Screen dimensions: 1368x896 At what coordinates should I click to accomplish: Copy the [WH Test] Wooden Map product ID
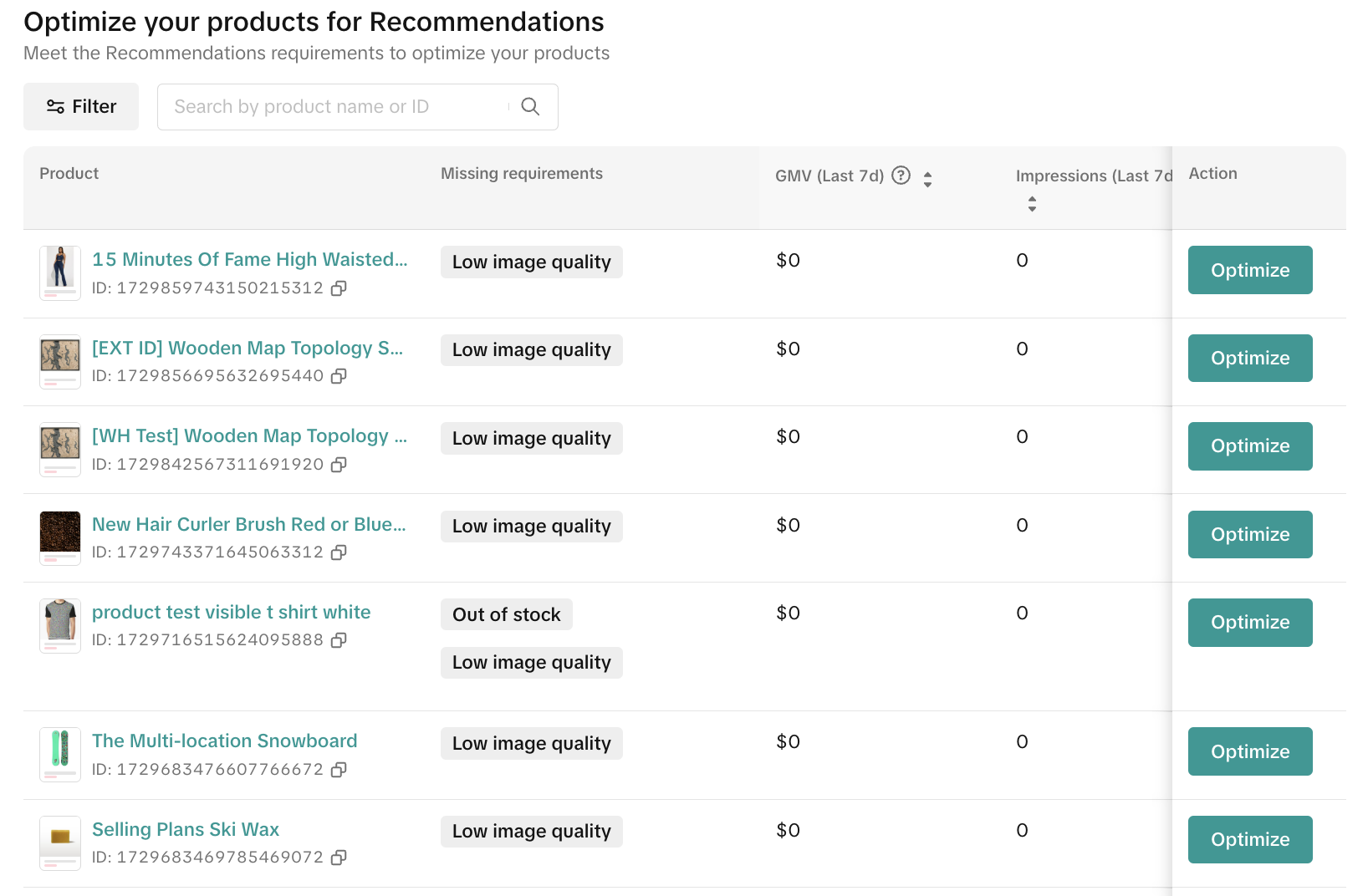[339, 465]
